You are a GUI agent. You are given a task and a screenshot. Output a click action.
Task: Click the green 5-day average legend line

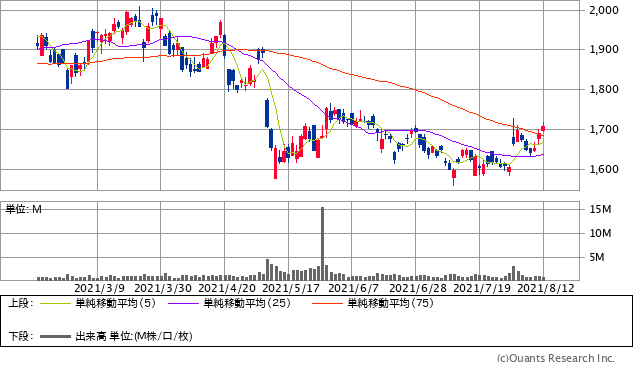[55, 304]
